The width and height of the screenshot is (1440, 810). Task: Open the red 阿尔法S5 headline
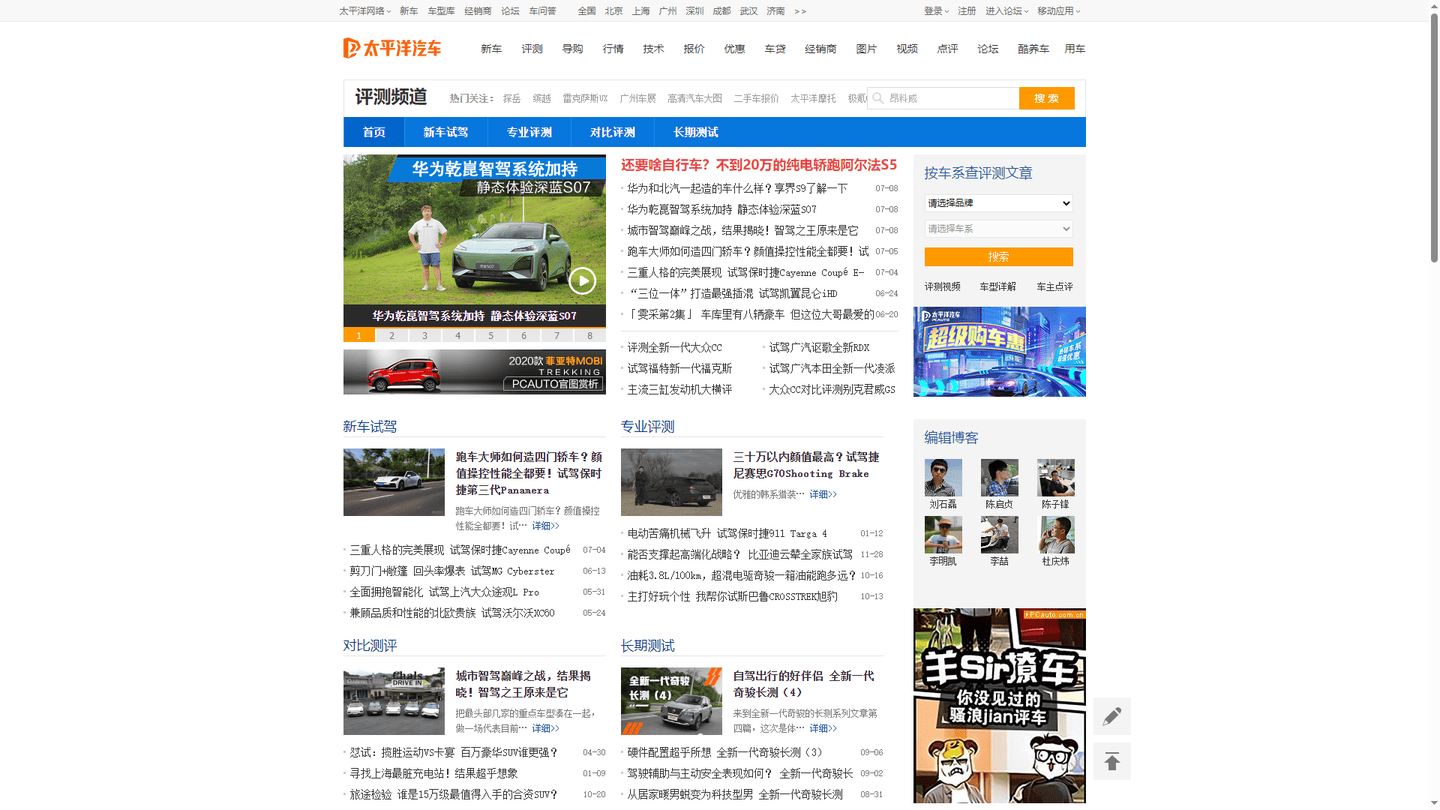point(759,165)
